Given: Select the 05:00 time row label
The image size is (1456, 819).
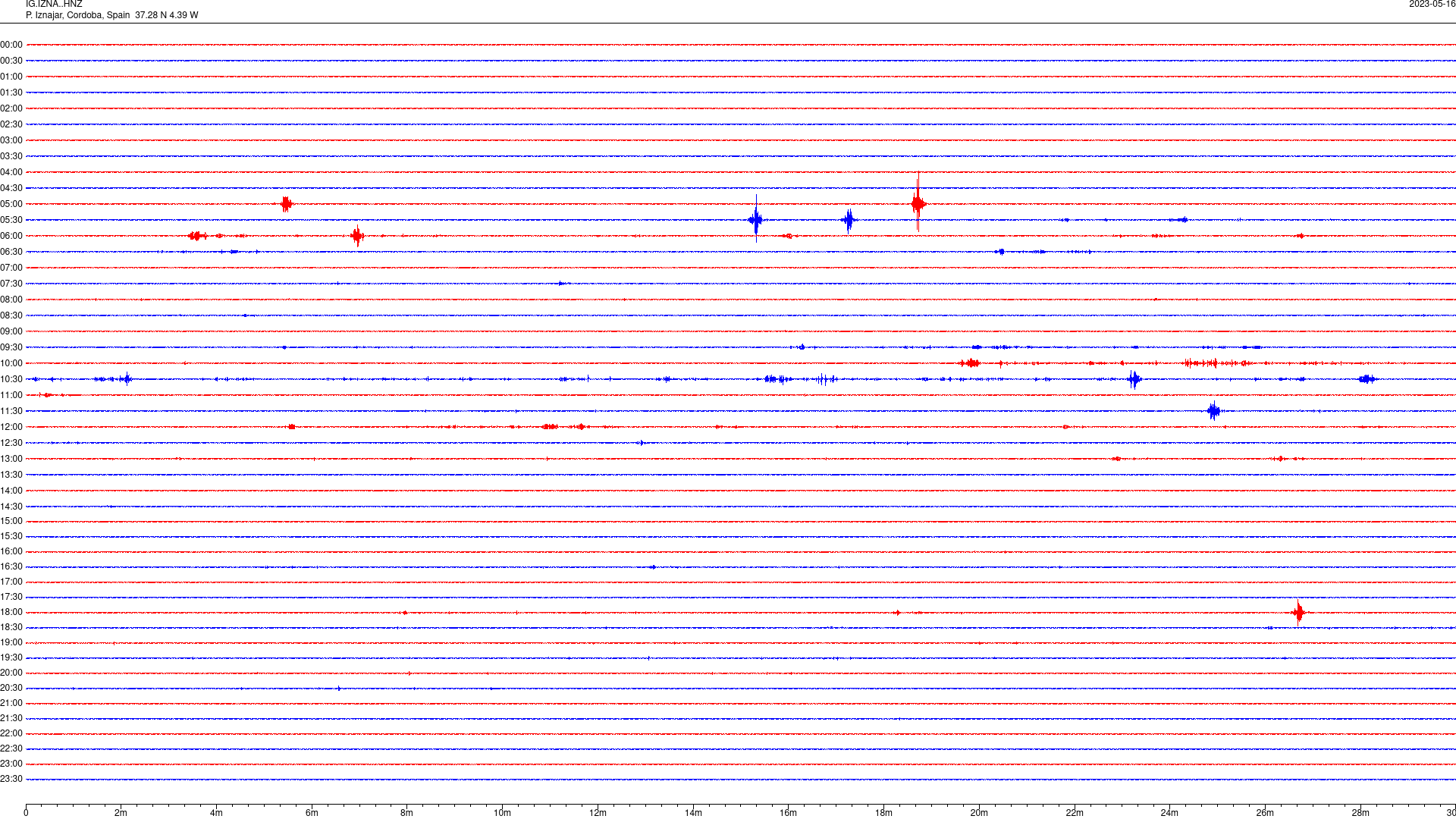Looking at the screenshot, I should click(x=11, y=204).
